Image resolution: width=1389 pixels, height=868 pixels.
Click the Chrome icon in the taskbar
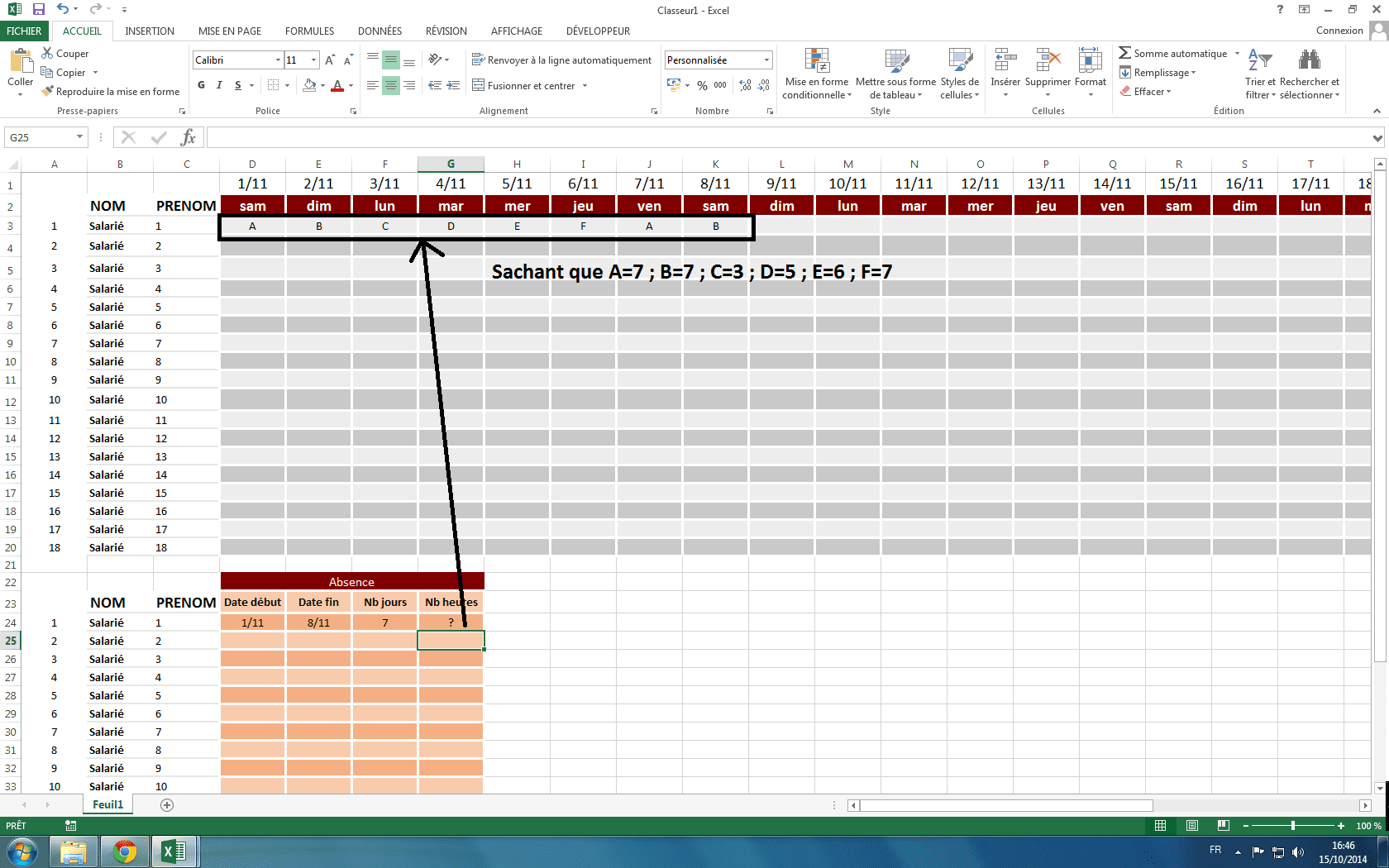click(x=125, y=851)
